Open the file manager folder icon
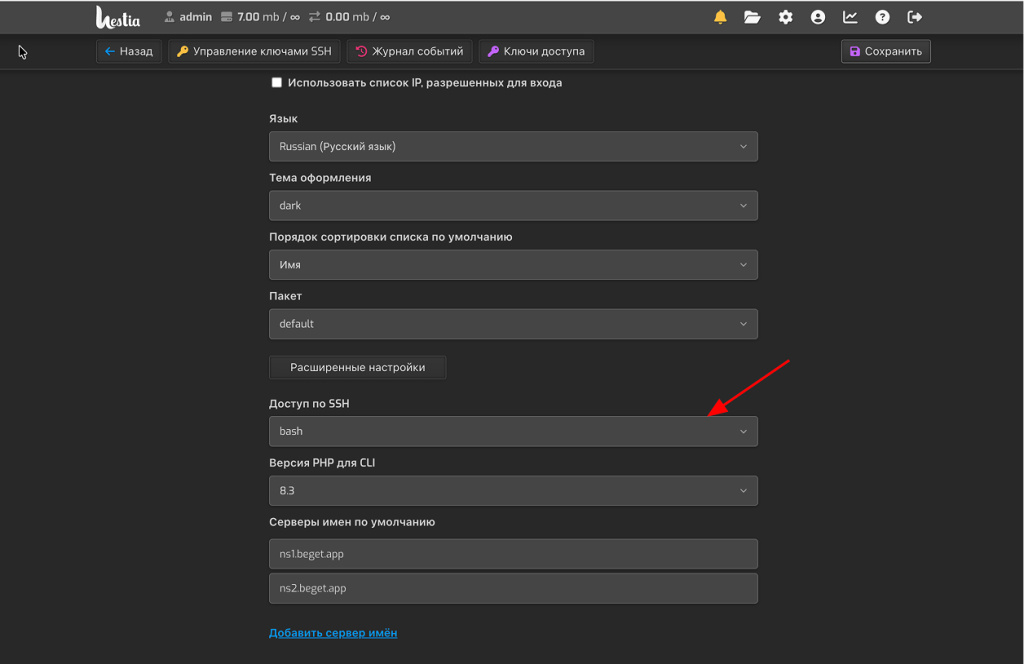 click(752, 17)
